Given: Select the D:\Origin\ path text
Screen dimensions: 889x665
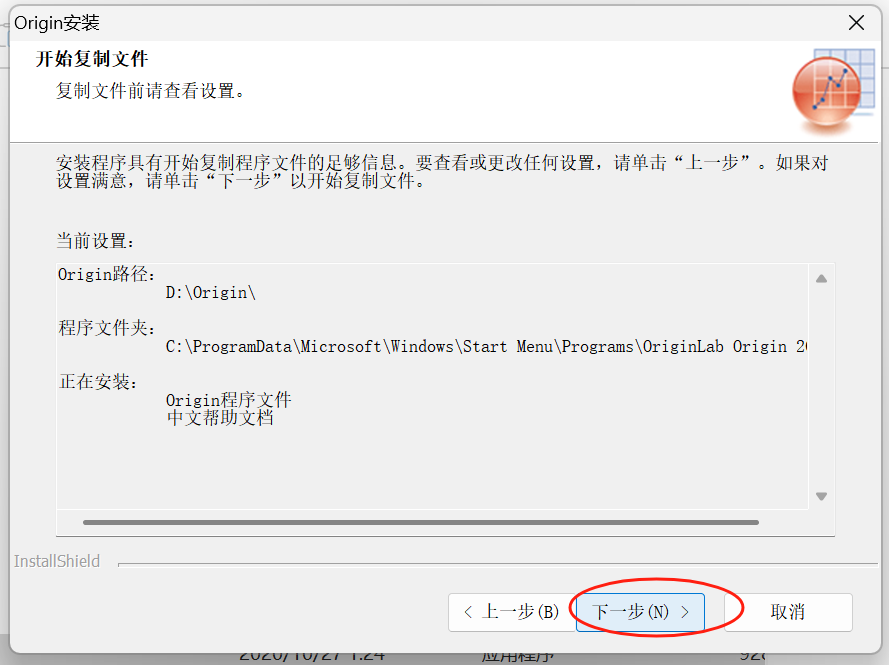Looking at the screenshot, I should 210,293.
